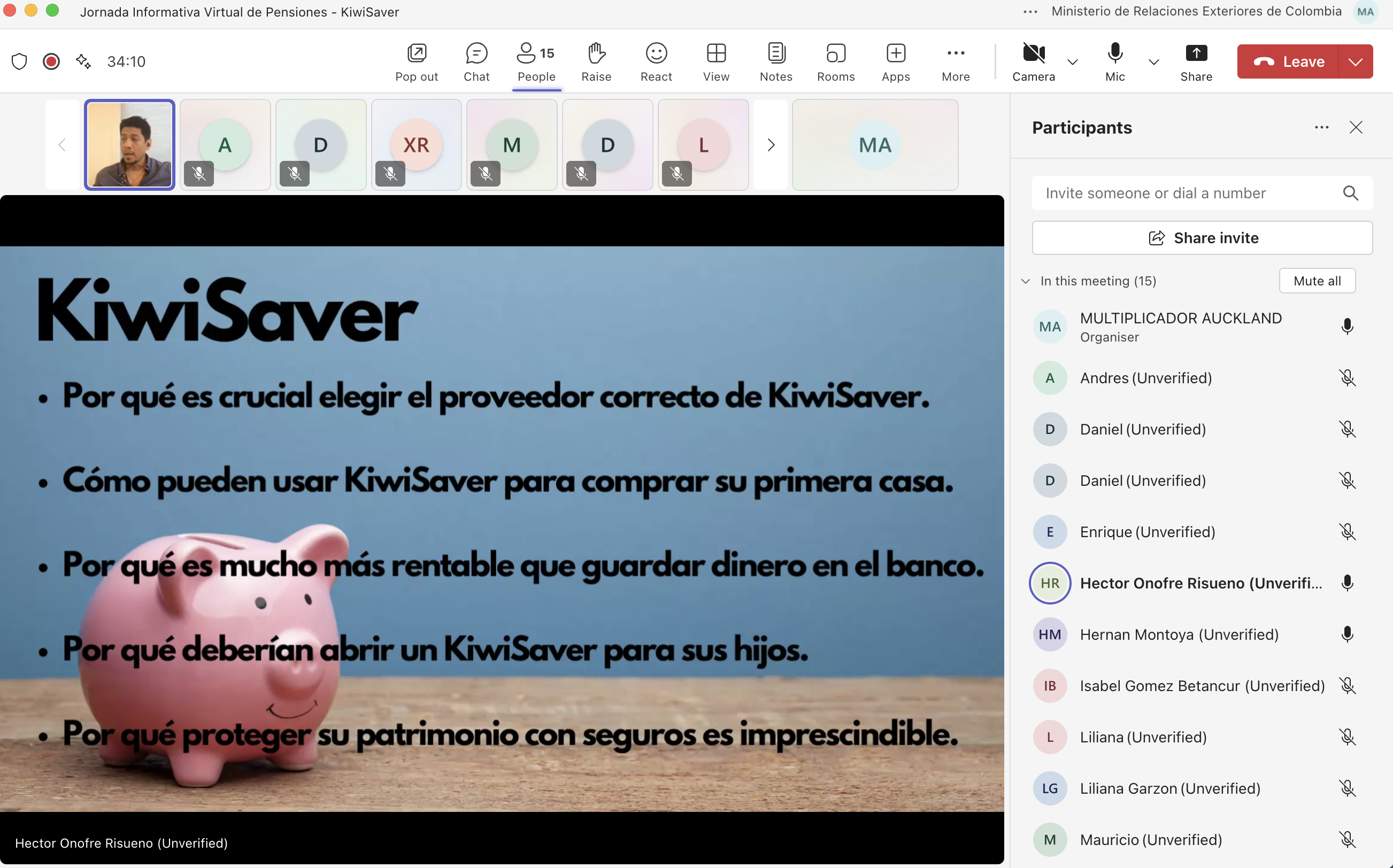Toggle Andres's muted mic icon
This screenshot has width=1393, height=868.
click(x=1347, y=378)
